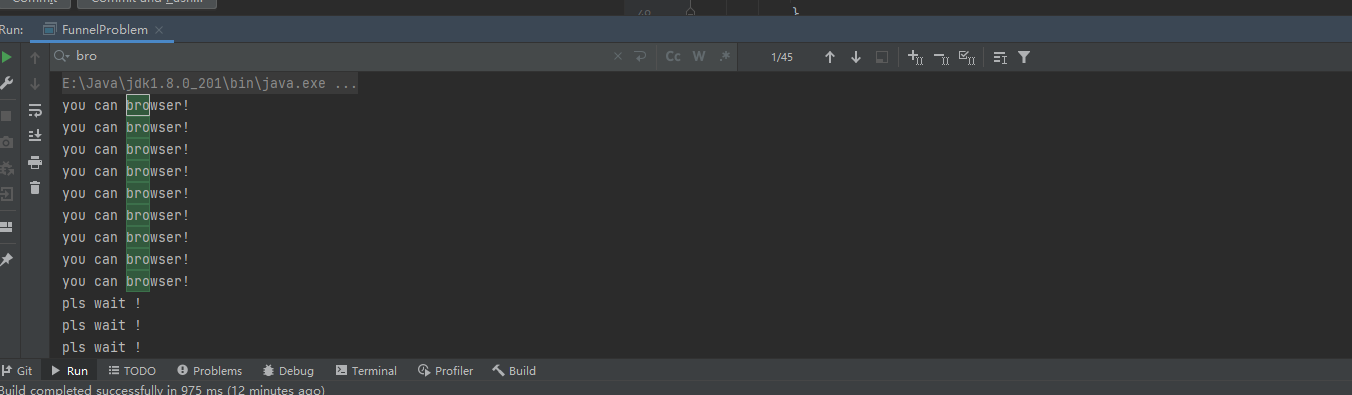Open the Problems tool window
This screenshot has height=395, width=1352.
click(x=209, y=371)
